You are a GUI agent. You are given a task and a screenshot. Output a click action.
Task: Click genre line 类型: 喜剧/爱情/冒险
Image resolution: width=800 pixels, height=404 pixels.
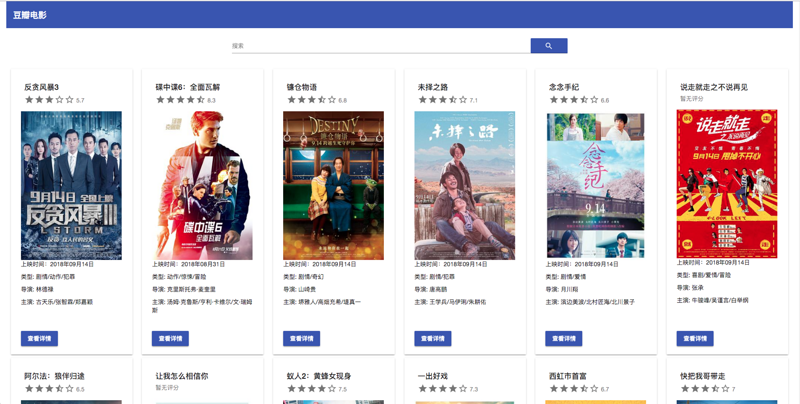[x=704, y=275]
